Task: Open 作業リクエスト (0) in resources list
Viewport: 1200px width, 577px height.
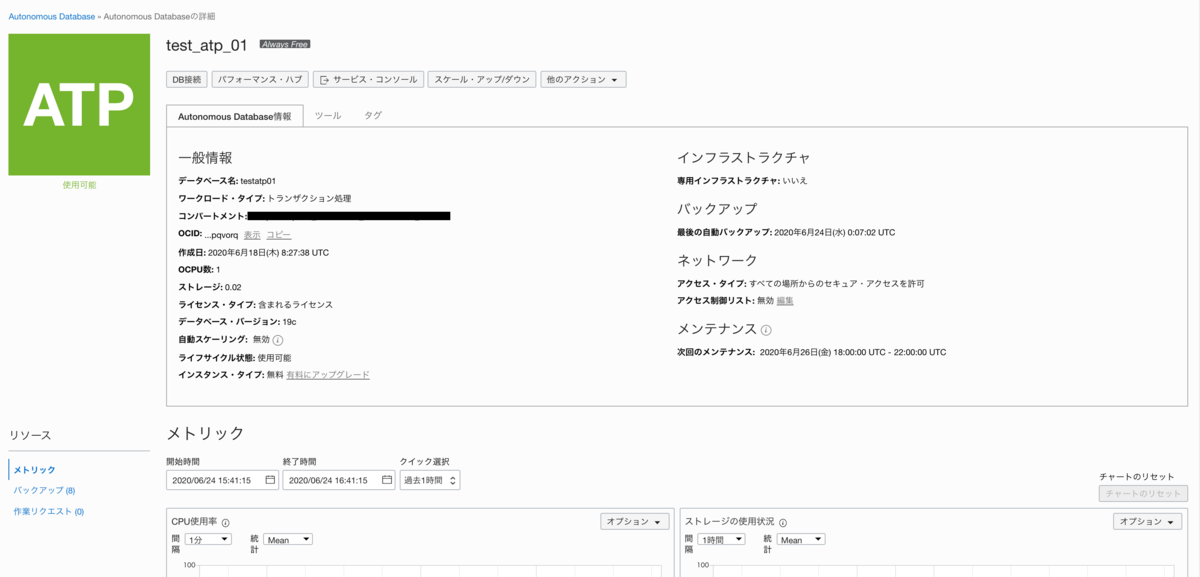Action: pos(49,512)
